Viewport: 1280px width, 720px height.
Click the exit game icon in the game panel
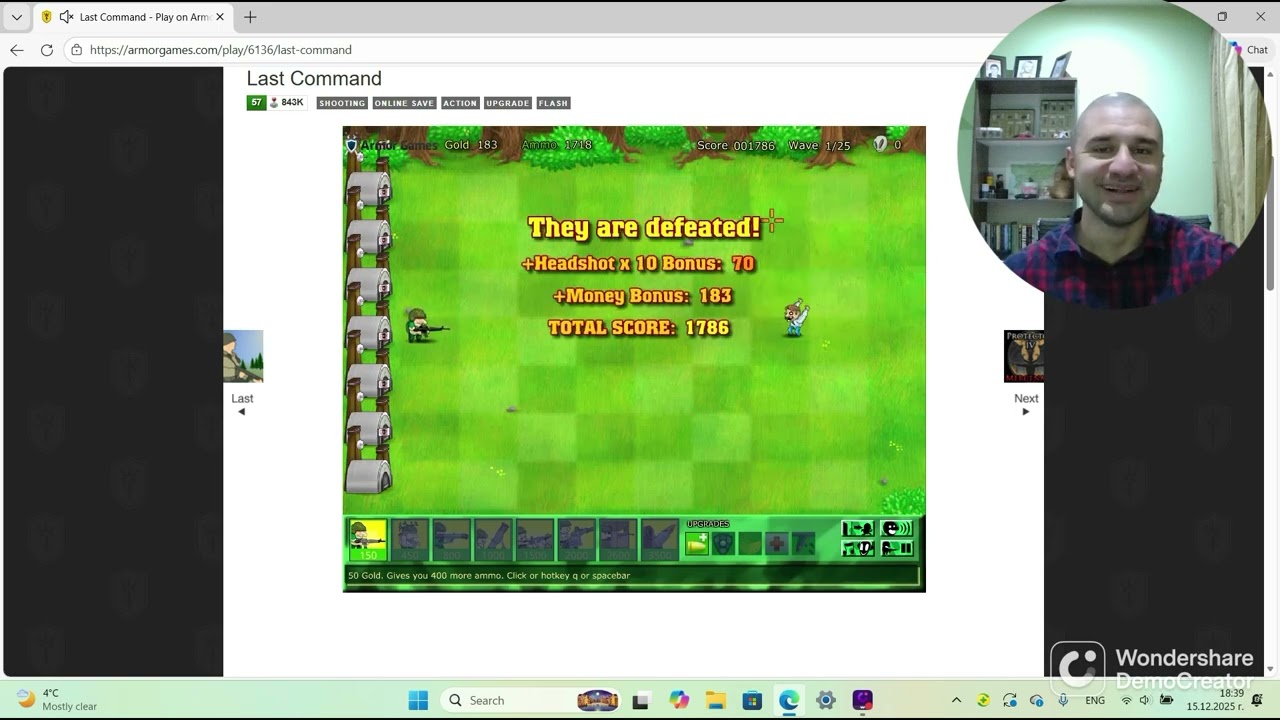858,529
